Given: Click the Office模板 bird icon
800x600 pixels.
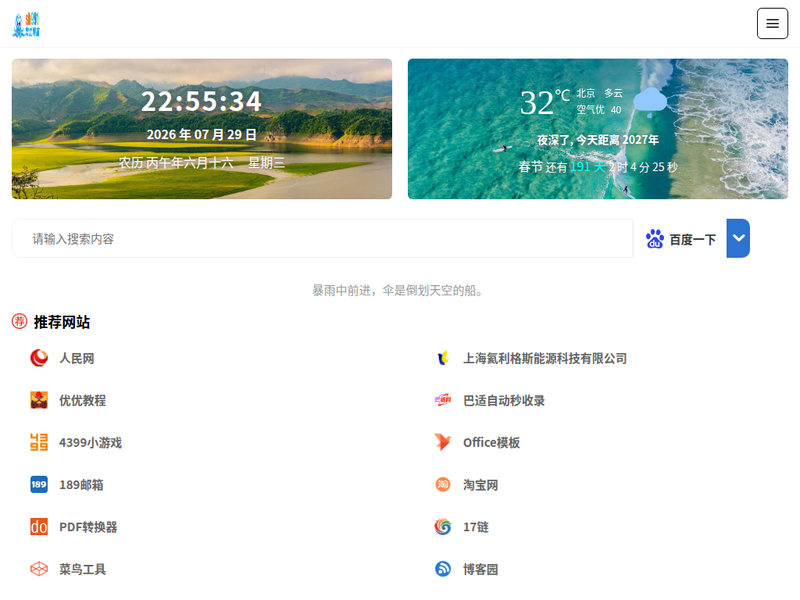Looking at the screenshot, I should [443, 442].
